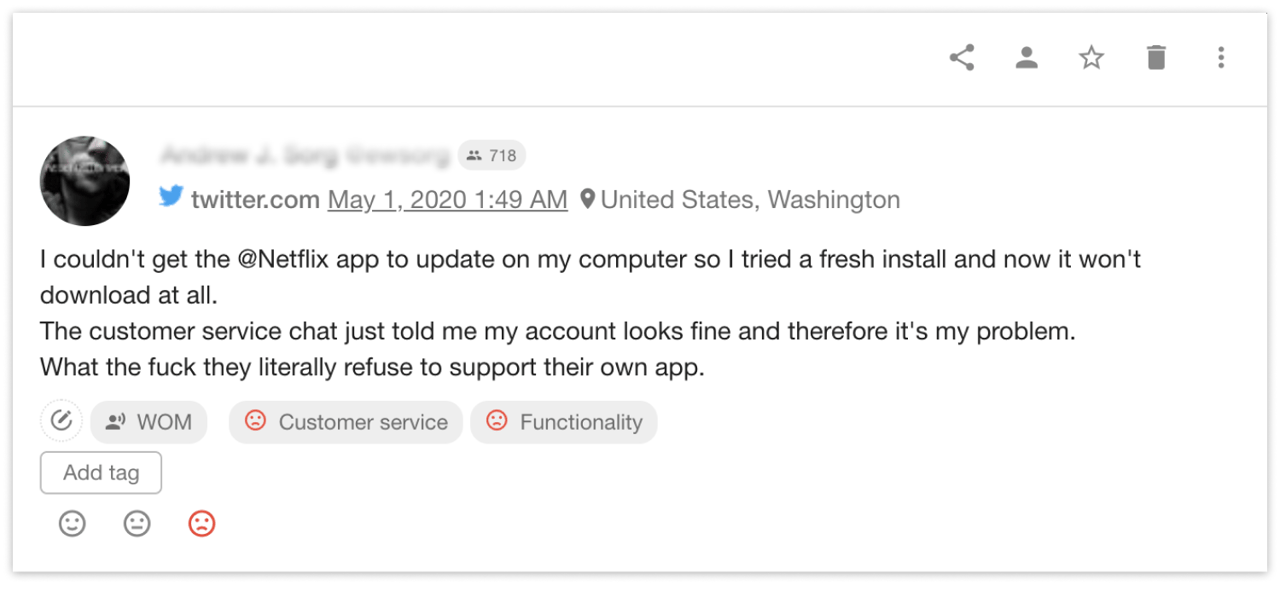Click the Customer service aspect tag
Viewport: 1280px width, 591px height.
346,422
